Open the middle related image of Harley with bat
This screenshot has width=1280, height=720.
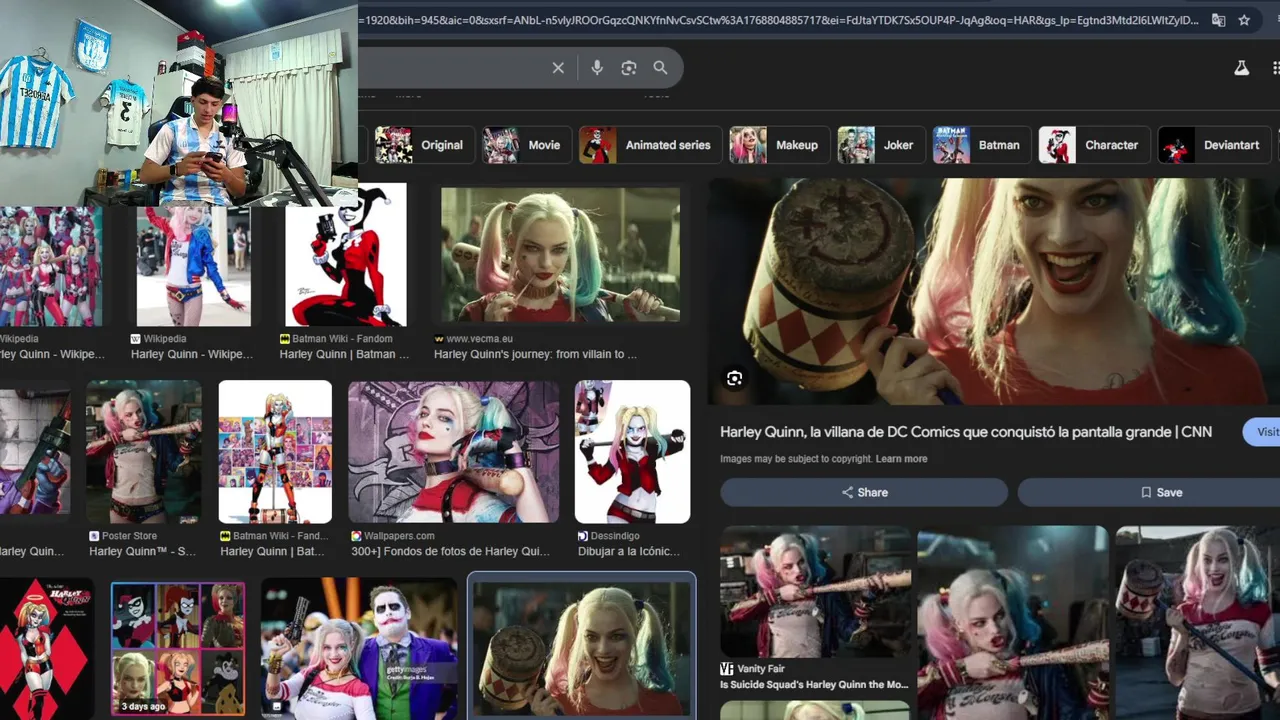point(1012,622)
